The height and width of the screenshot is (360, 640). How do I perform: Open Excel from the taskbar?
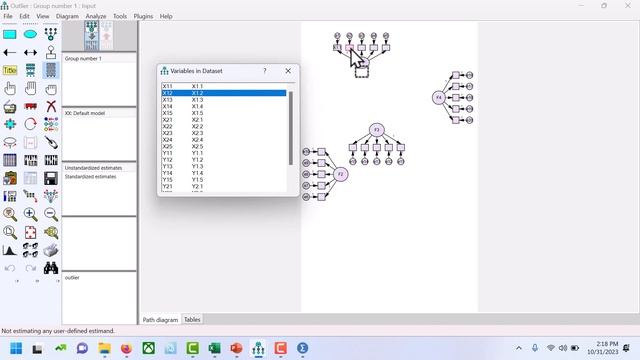click(214, 348)
